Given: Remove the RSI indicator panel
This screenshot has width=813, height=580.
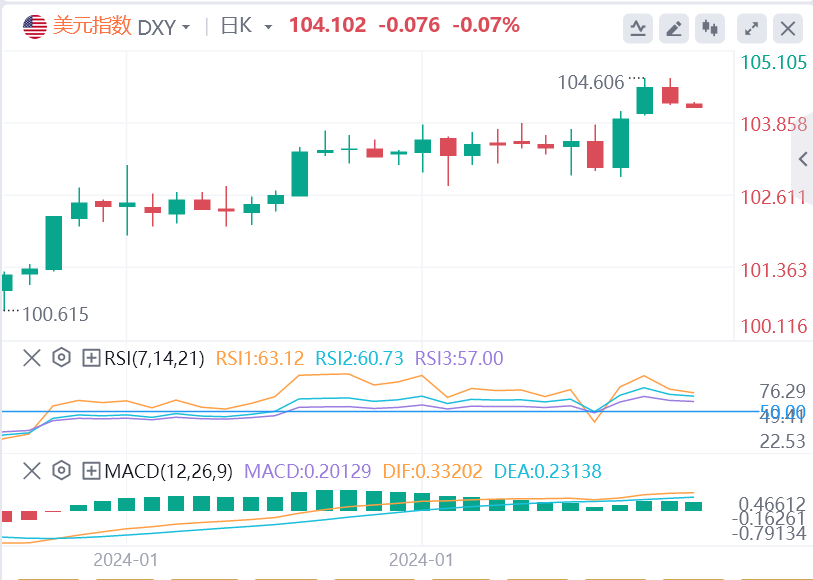Looking at the screenshot, I should tap(32, 357).
